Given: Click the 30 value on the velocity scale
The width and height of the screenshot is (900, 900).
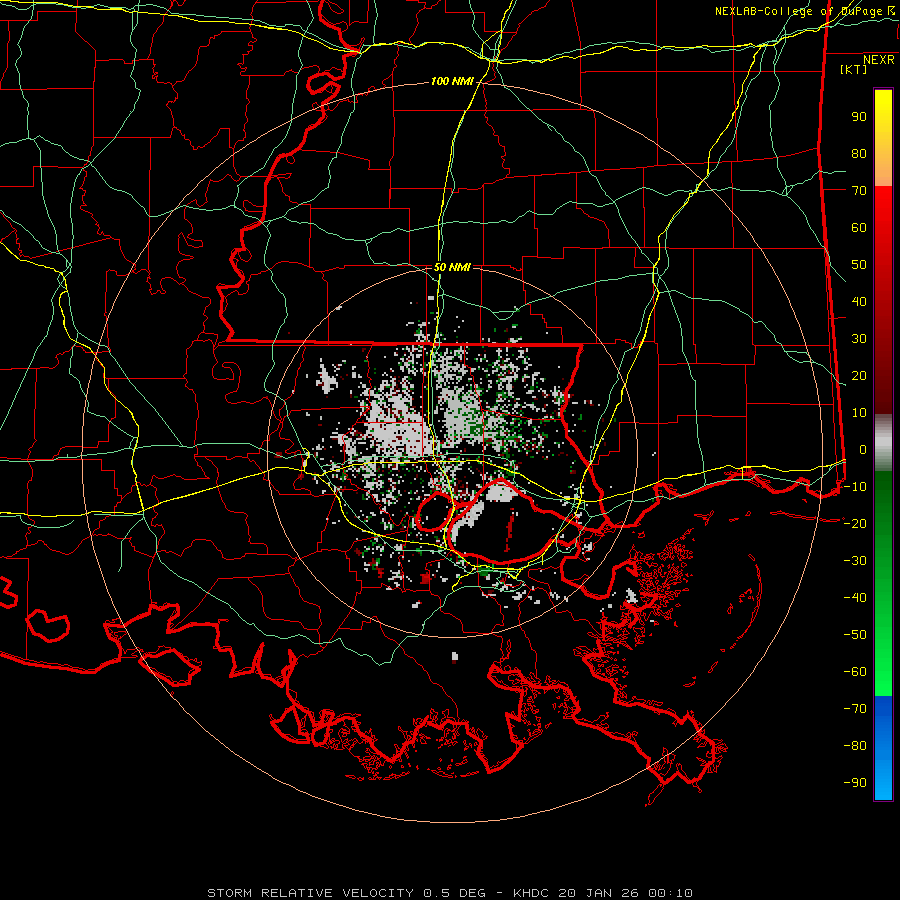Looking at the screenshot, I should tap(859, 339).
